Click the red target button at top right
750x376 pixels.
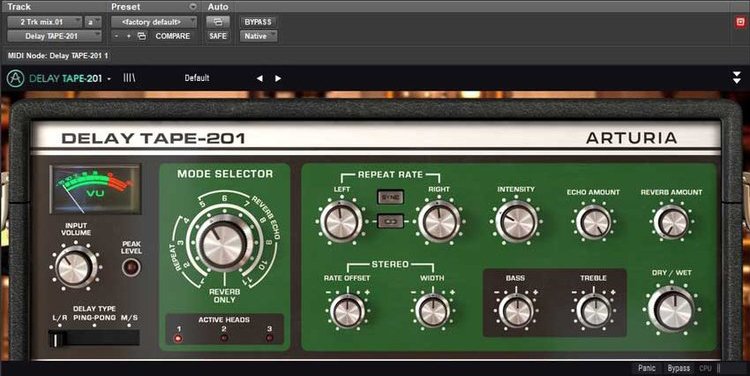(740, 22)
